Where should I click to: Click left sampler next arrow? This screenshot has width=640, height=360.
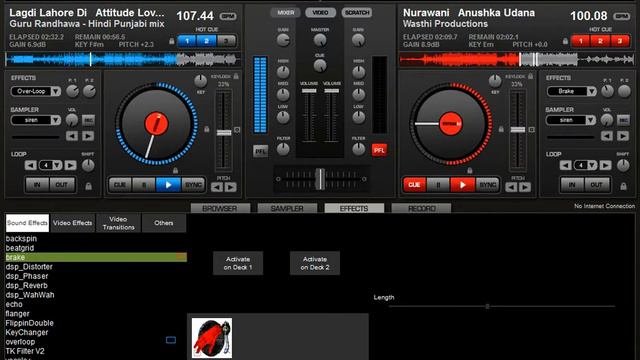[88, 136]
